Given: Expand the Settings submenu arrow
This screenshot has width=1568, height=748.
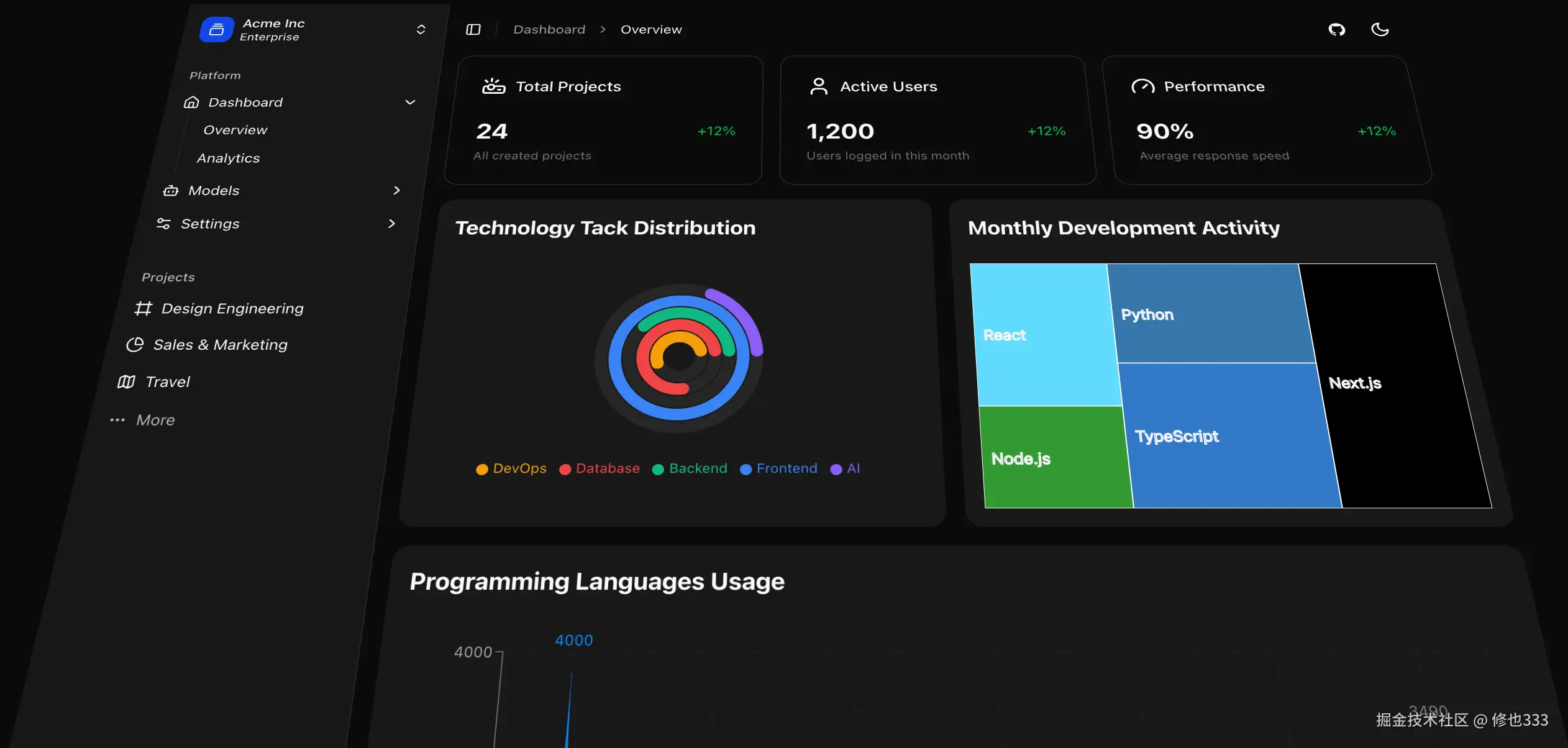Looking at the screenshot, I should click(391, 223).
